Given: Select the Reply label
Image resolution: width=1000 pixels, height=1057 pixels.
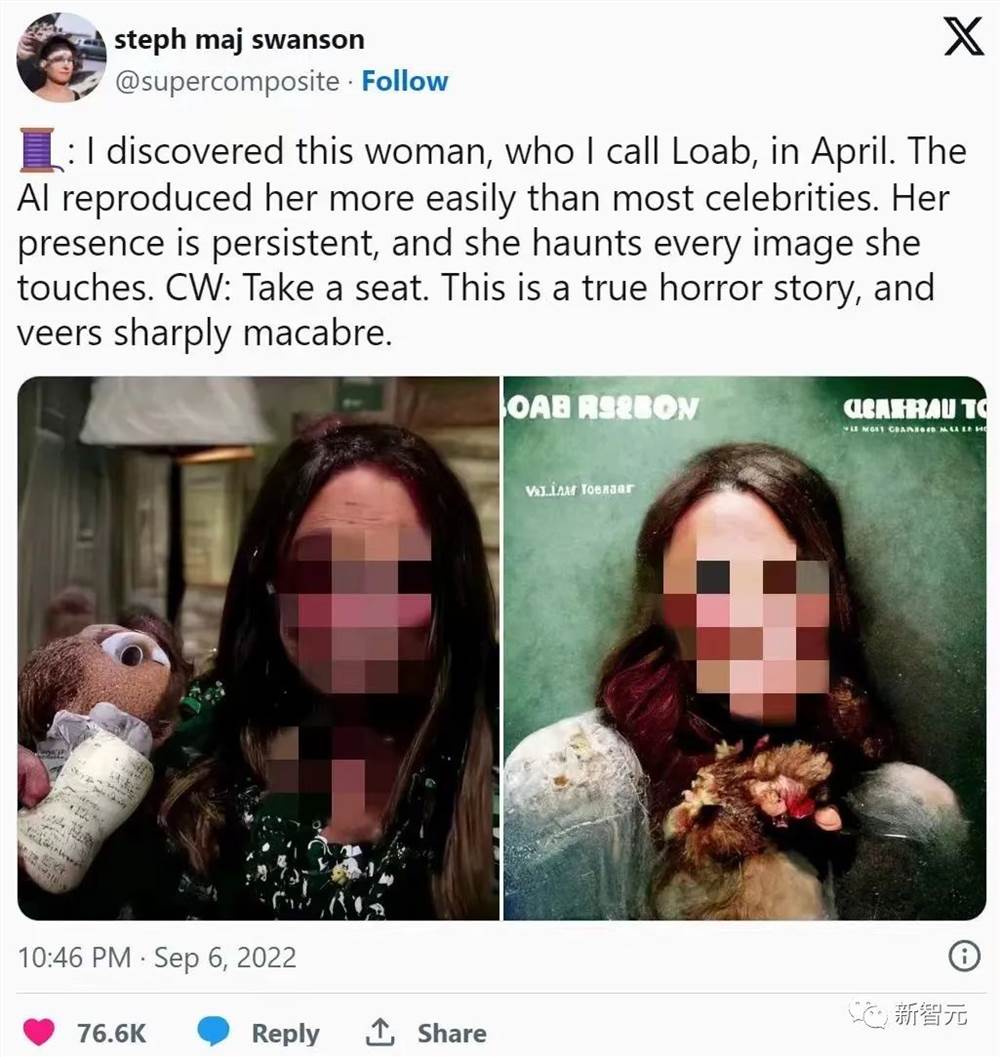Looking at the screenshot, I should [285, 1033].
